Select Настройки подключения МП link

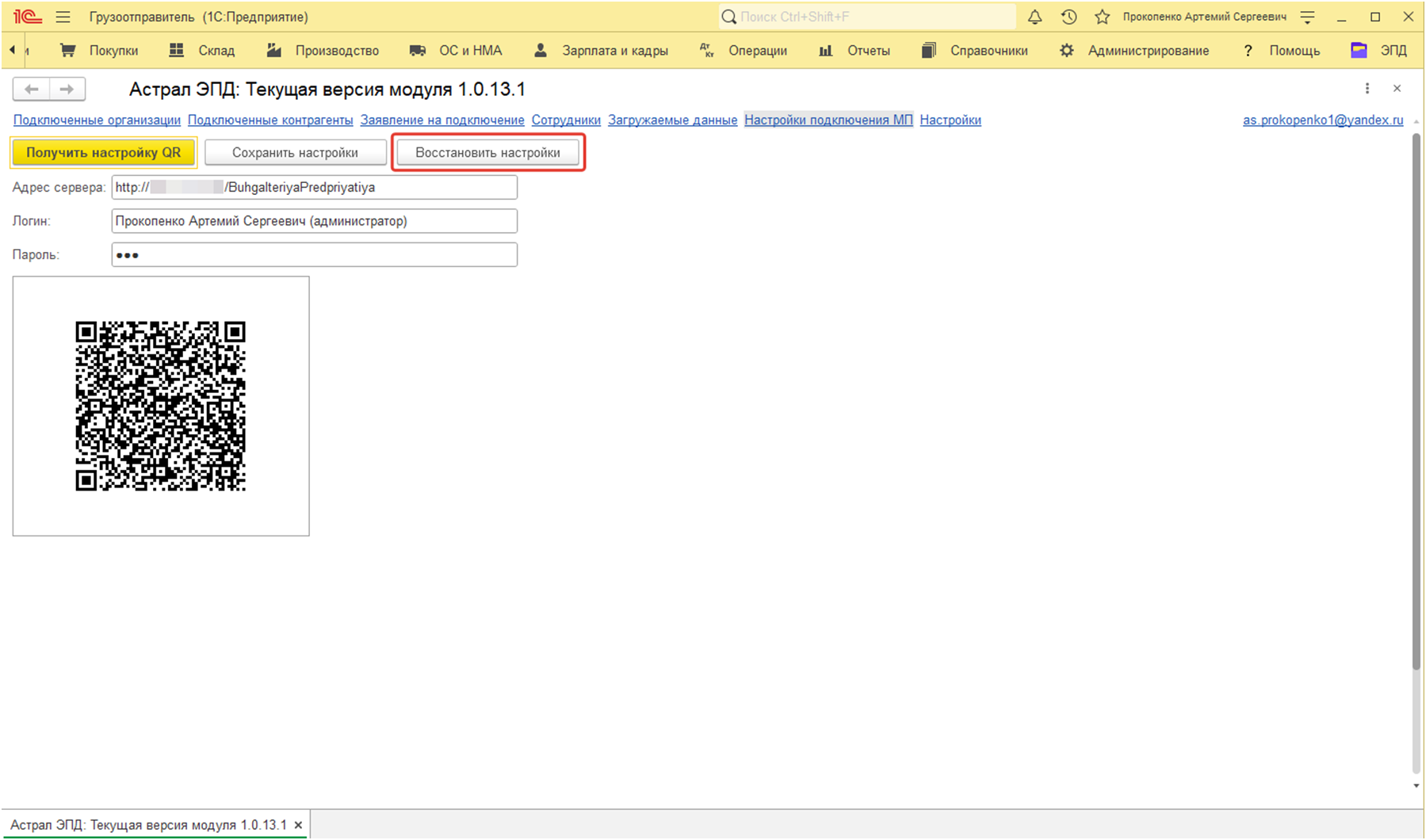(828, 120)
